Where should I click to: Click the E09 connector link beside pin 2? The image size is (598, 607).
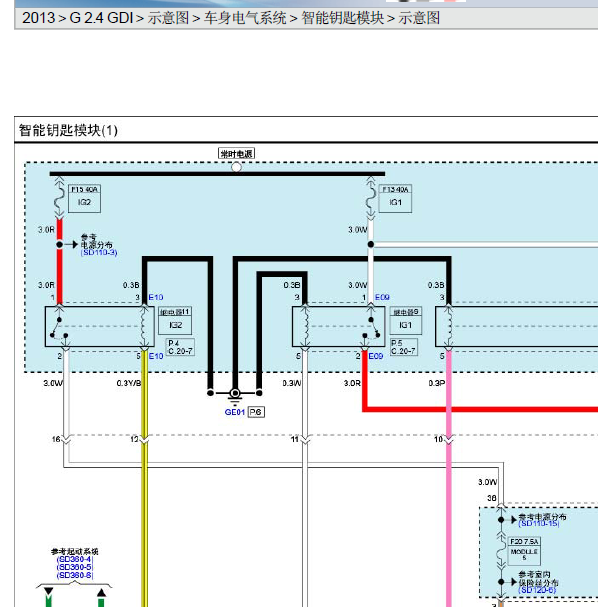[x=375, y=356]
